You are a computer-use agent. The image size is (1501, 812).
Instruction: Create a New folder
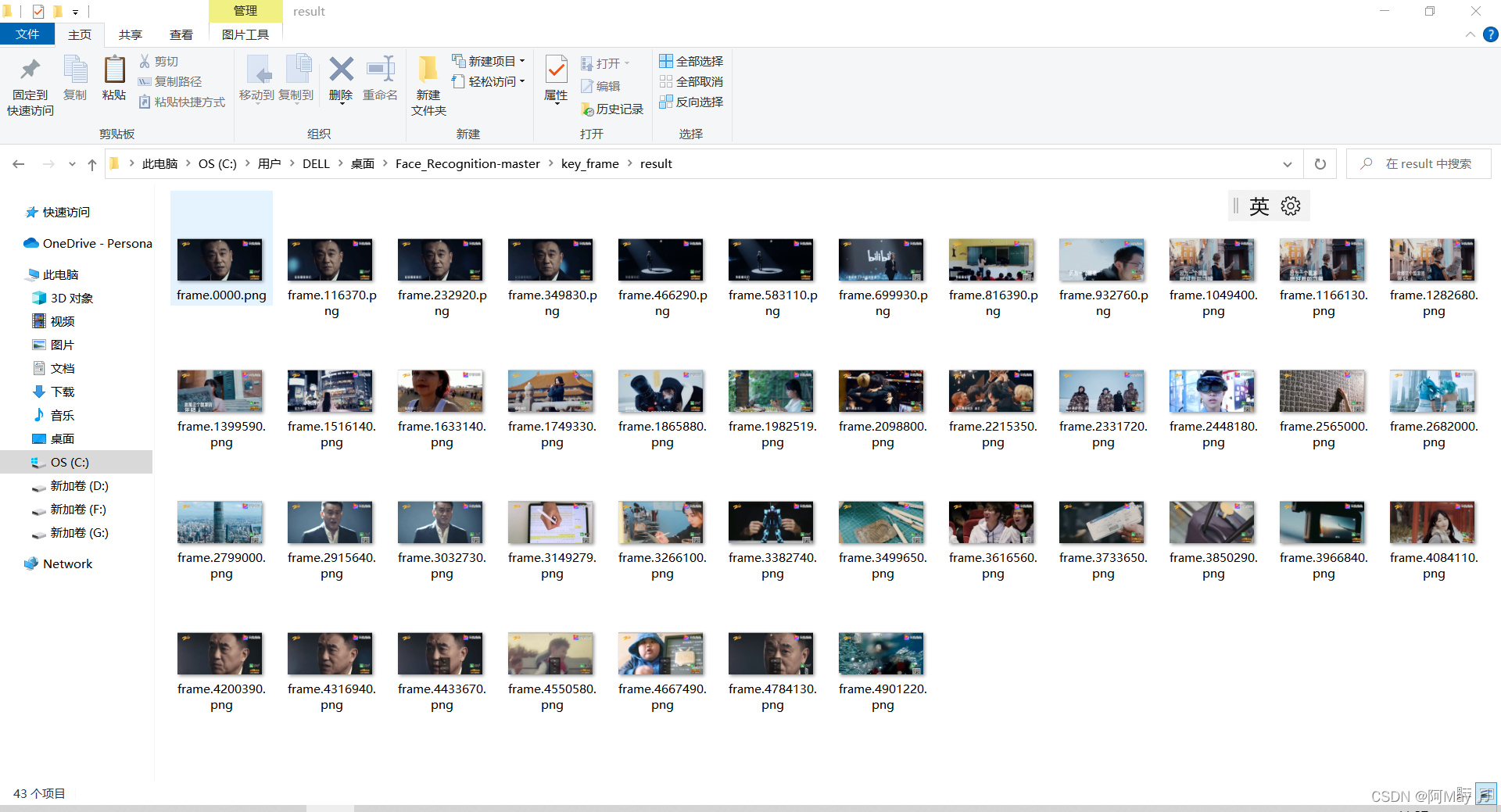pos(428,87)
